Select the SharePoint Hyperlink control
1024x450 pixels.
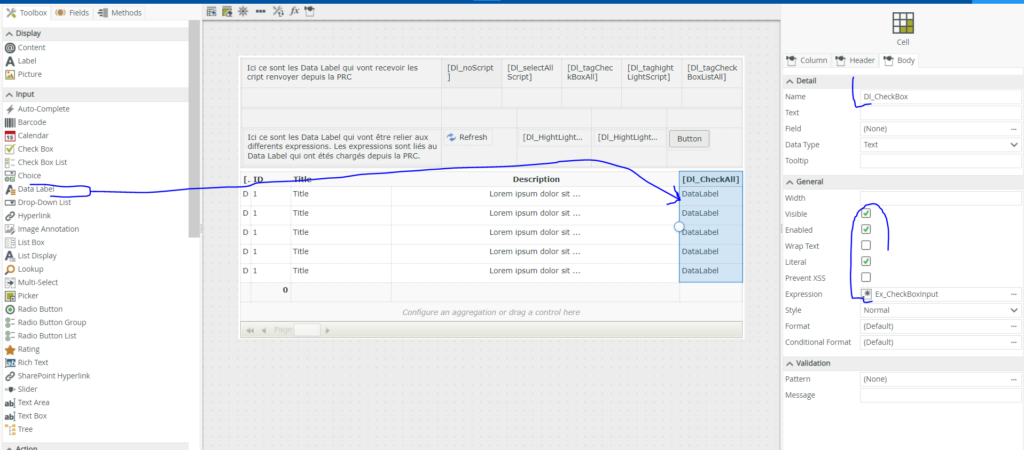click(47, 376)
